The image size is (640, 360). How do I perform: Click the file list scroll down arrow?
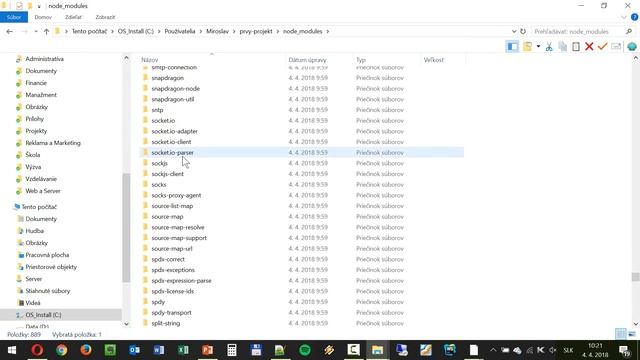click(x=636, y=324)
